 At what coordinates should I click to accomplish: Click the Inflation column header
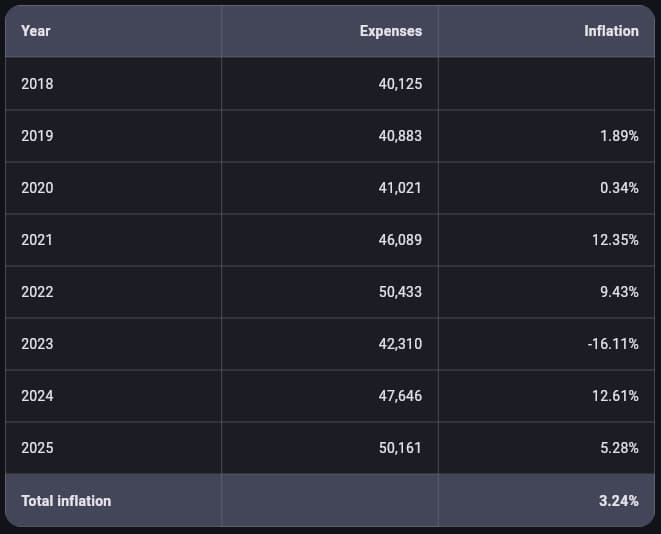[x=611, y=31]
